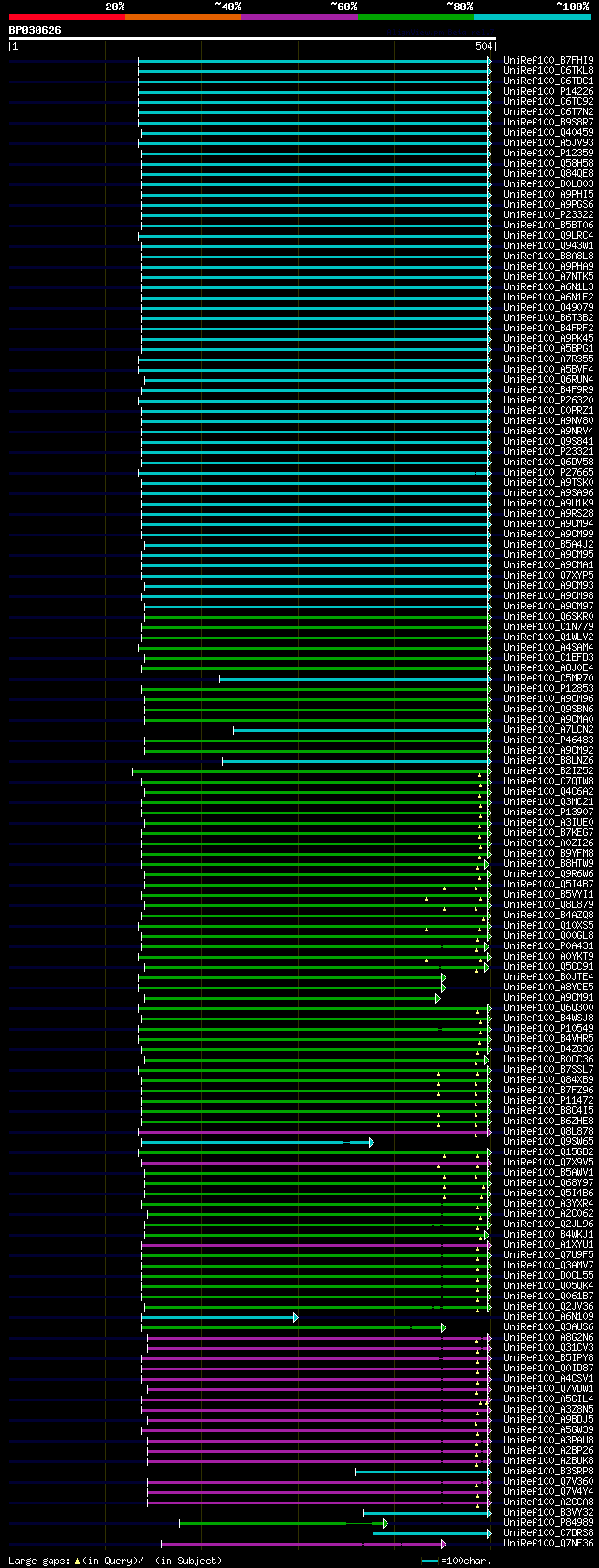Open hit UniRef100_B0L803
Screen dimensions: 599x1568
pos(548,183)
